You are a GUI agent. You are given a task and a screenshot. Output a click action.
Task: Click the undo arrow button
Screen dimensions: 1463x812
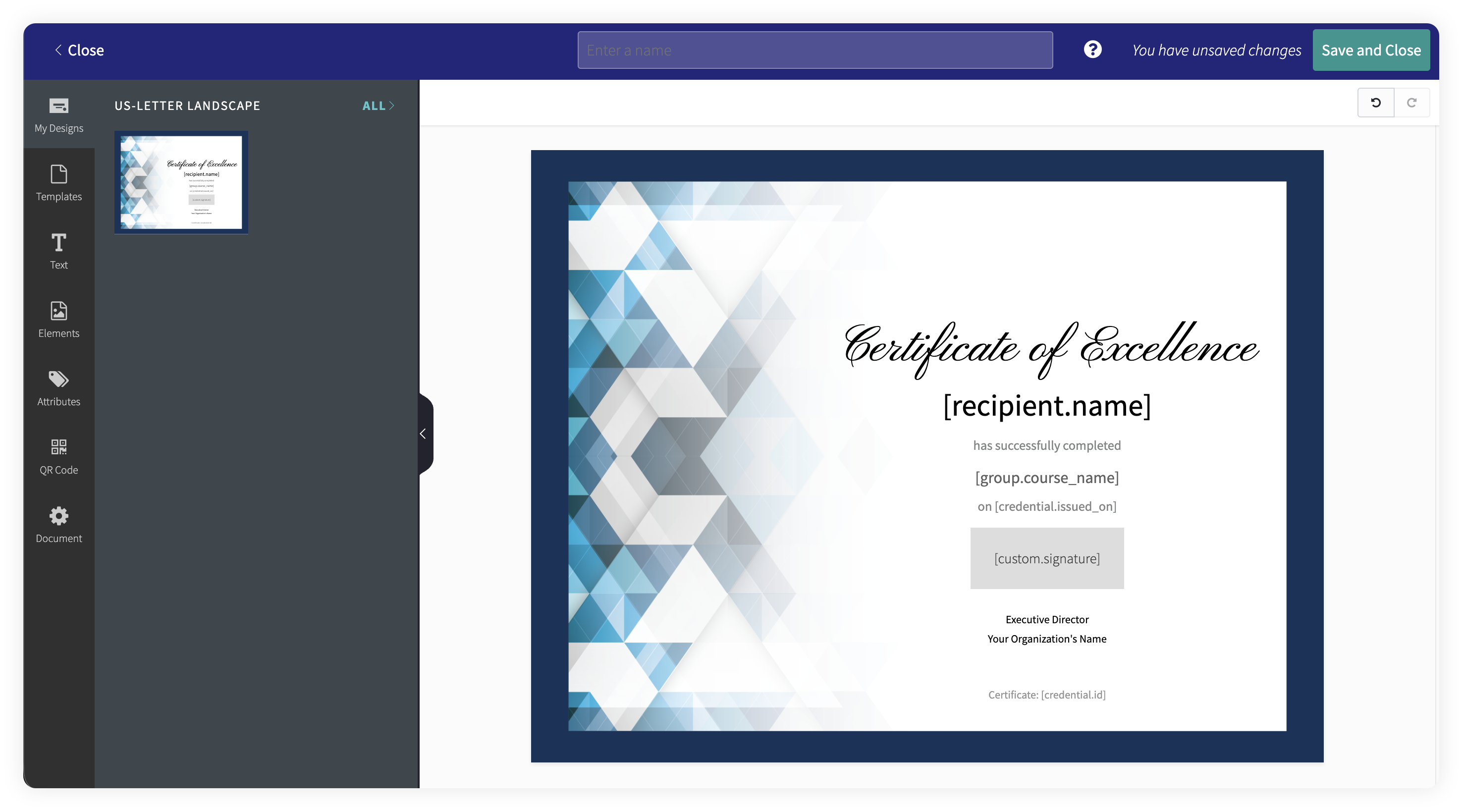(x=1375, y=103)
